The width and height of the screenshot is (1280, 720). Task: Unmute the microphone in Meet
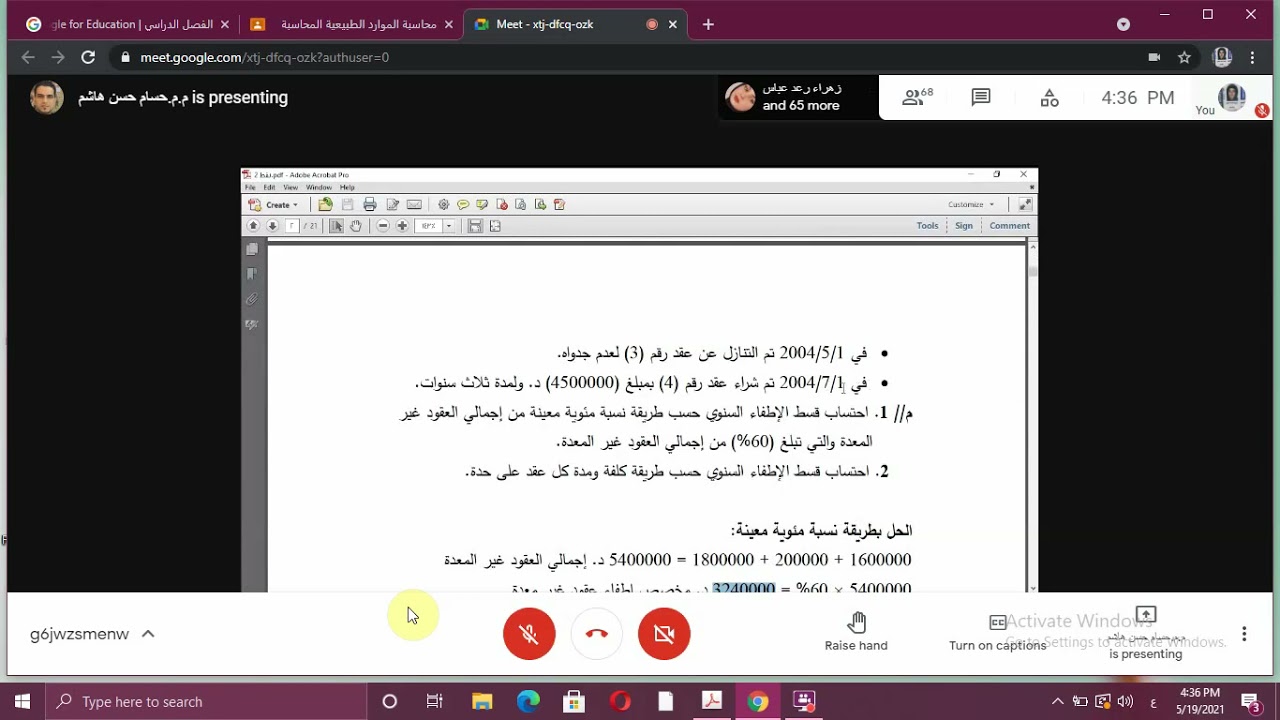(x=529, y=634)
